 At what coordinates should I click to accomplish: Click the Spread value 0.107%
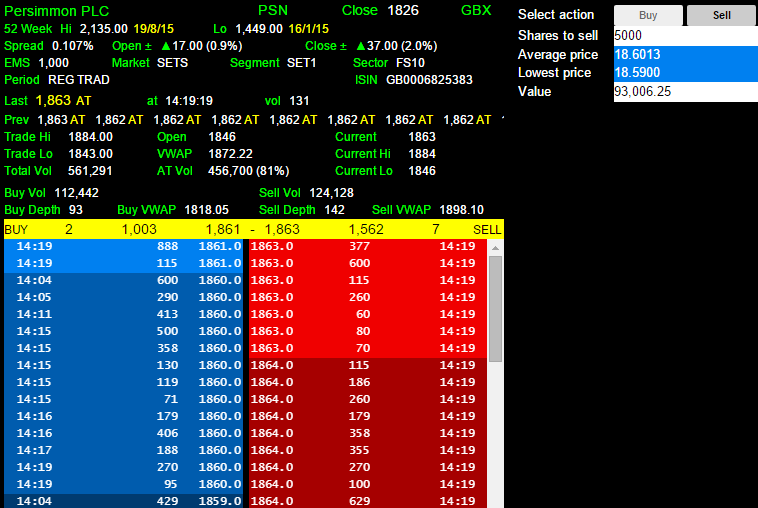[73, 46]
